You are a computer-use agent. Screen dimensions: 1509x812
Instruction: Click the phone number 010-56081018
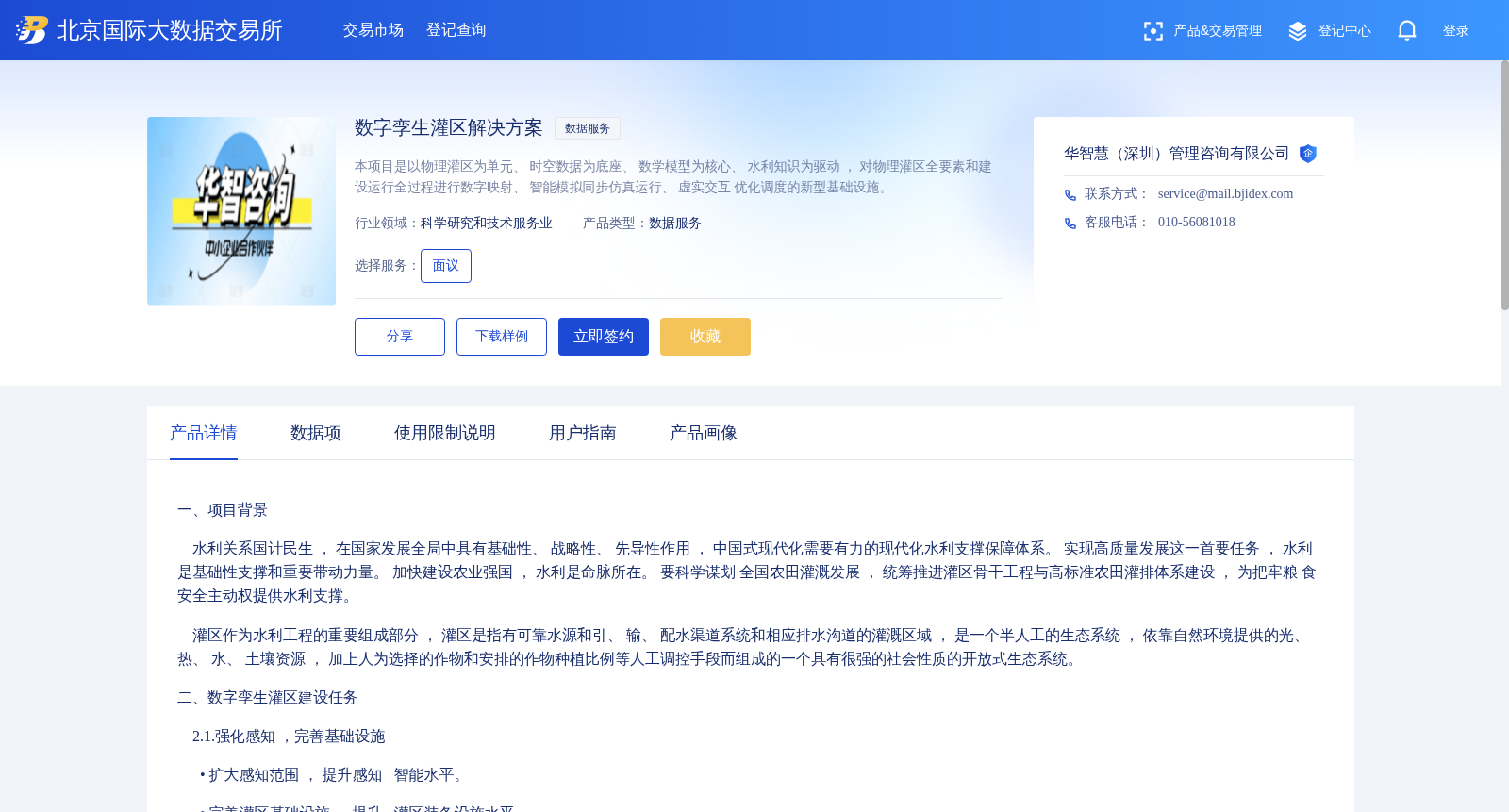pyautogui.click(x=1196, y=223)
